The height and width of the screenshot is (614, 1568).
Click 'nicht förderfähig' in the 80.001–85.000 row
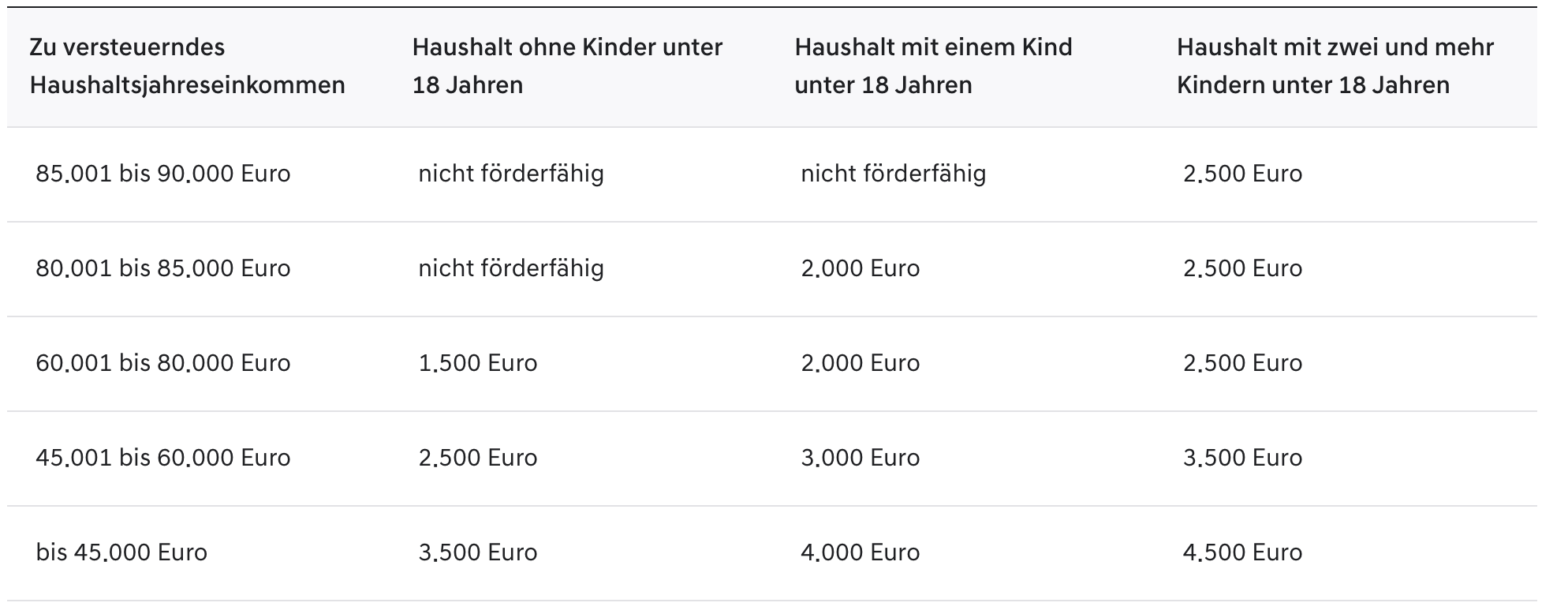[511, 268]
